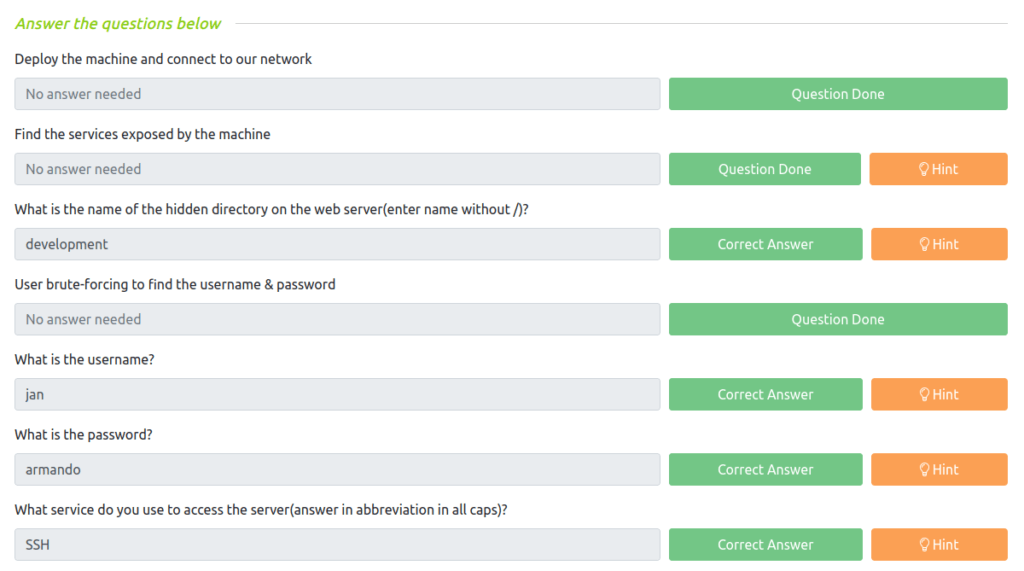The width and height of the screenshot is (1024, 571).
Task: Focus the answer field containing development
Action: click(337, 244)
